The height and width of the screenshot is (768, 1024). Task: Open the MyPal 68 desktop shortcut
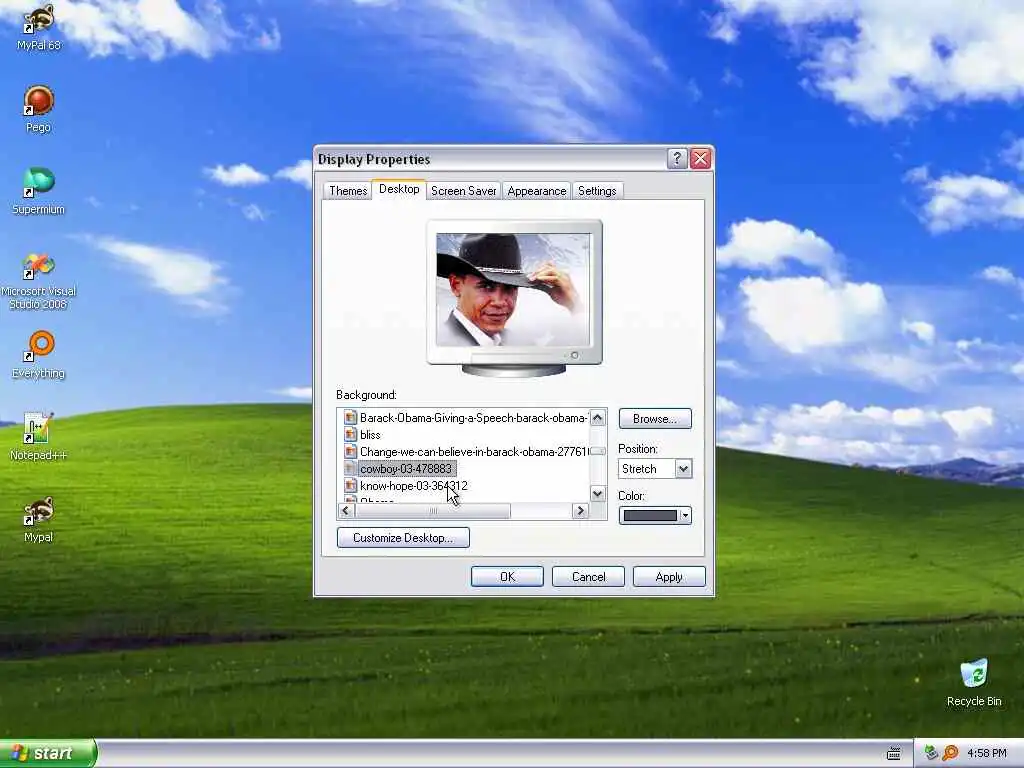click(39, 27)
